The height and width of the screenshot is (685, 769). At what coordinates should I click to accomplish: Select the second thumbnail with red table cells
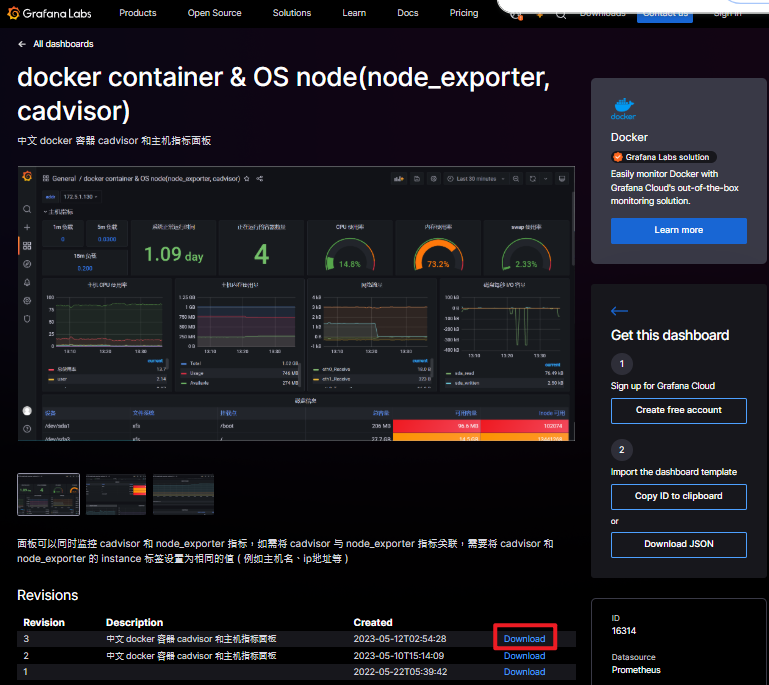(x=116, y=494)
